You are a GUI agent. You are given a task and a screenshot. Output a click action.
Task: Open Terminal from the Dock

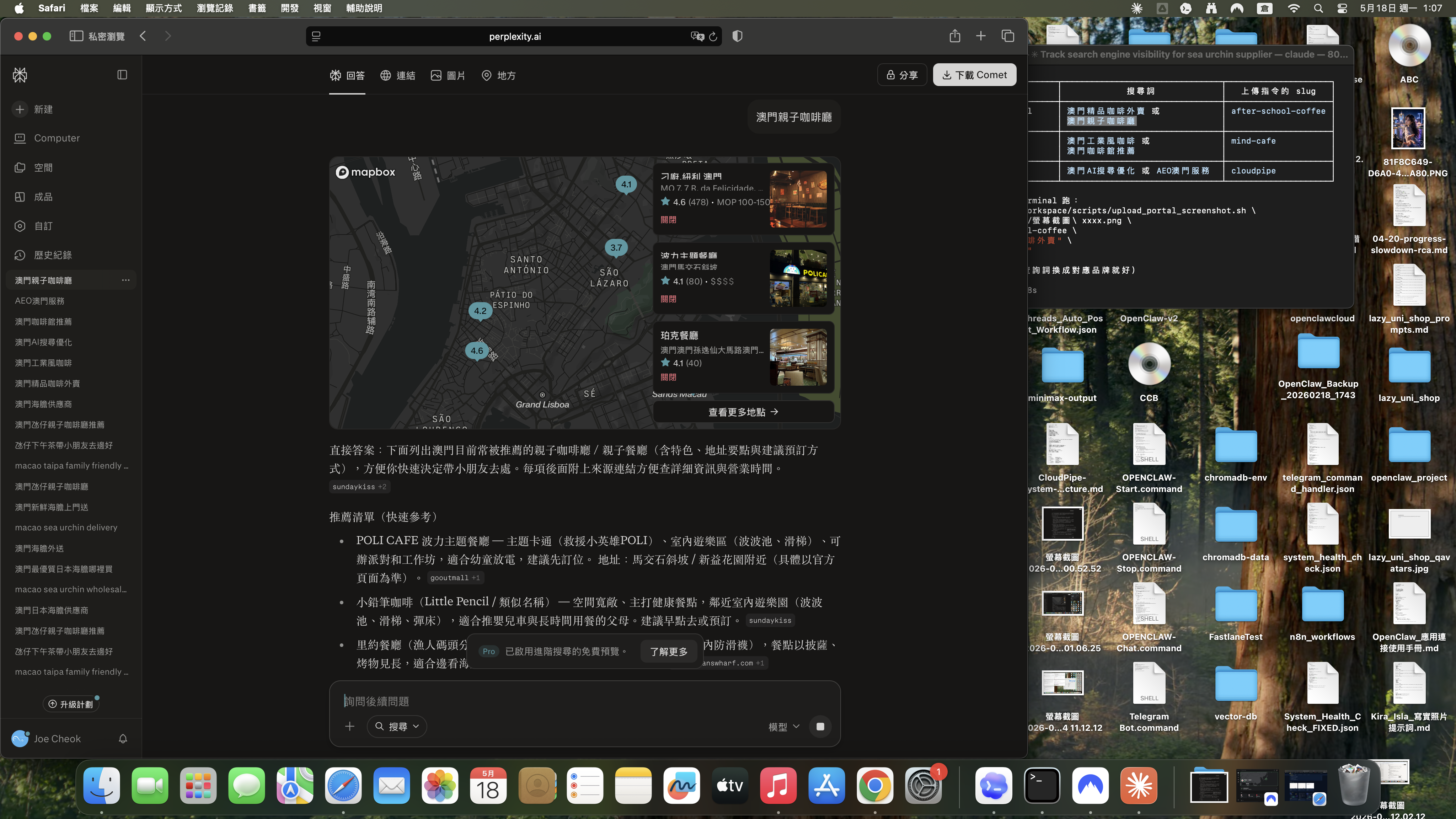(x=1042, y=786)
